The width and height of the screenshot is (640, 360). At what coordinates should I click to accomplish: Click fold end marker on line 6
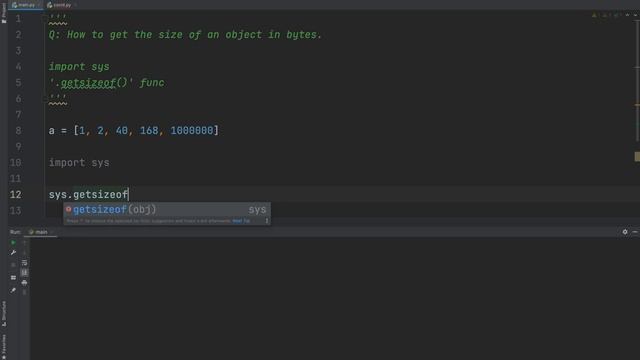coord(45,98)
